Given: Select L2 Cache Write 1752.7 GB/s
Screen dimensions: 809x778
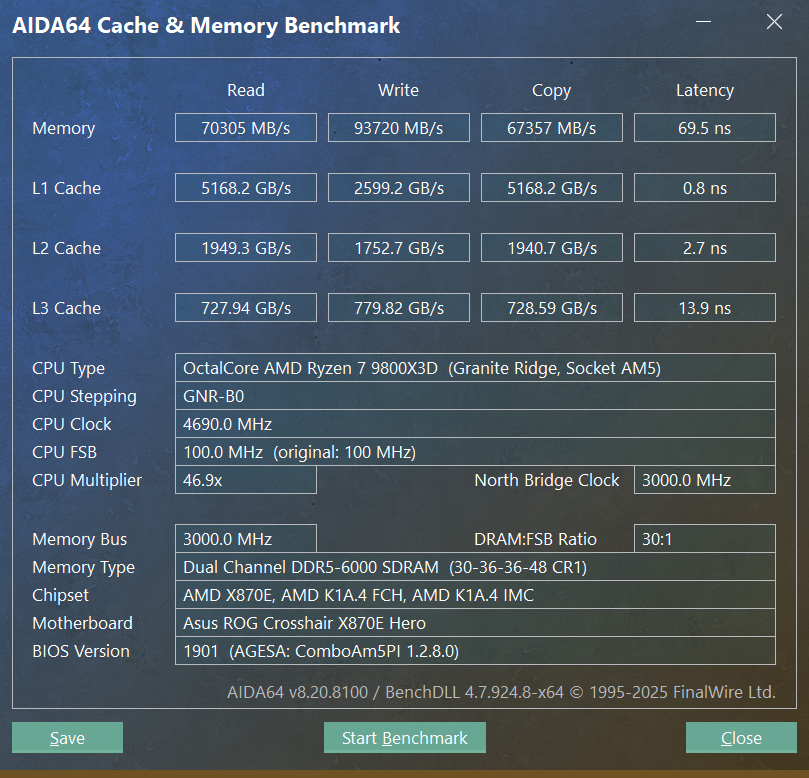Looking at the screenshot, I should point(398,248).
